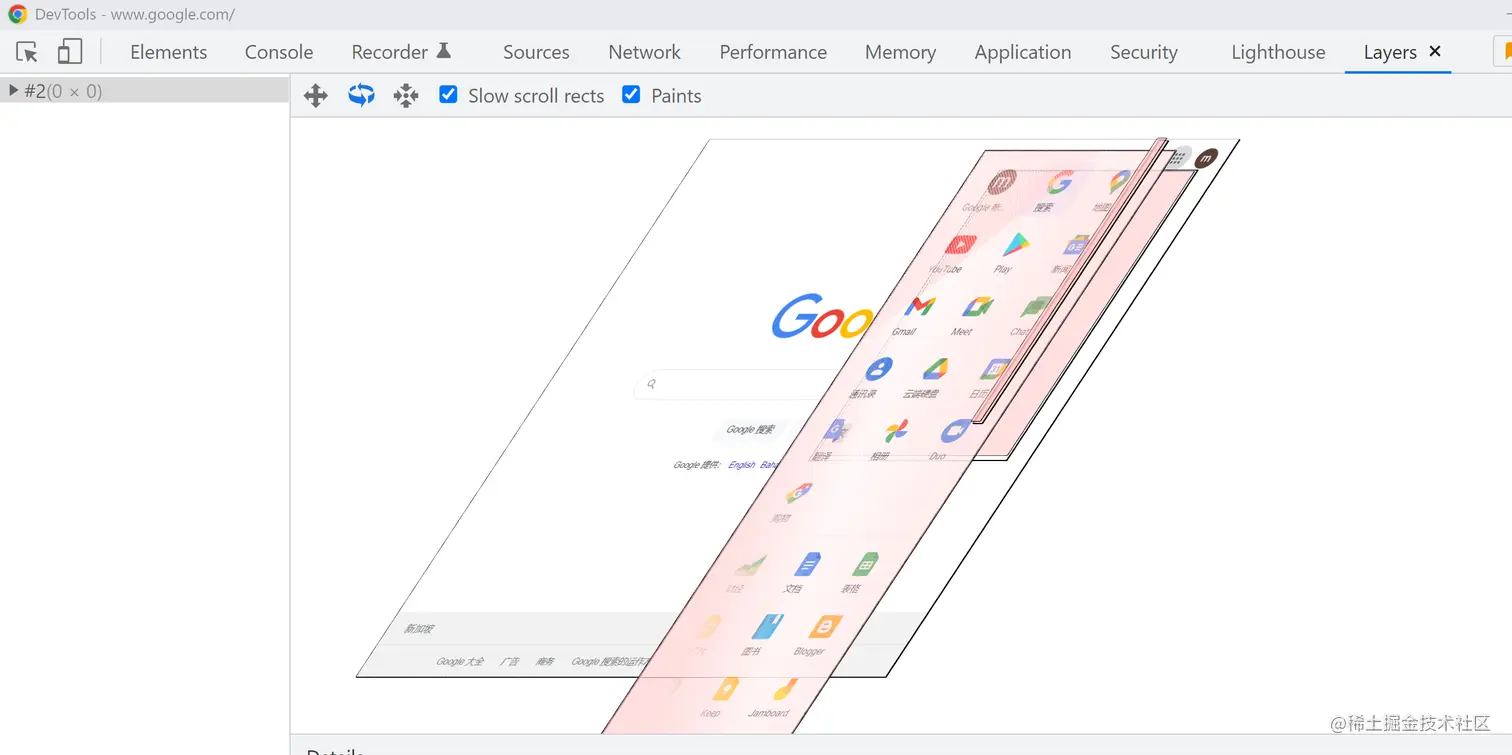Click the Keep icon in the layer view
Image resolution: width=1512 pixels, height=755 pixels.
(725, 689)
